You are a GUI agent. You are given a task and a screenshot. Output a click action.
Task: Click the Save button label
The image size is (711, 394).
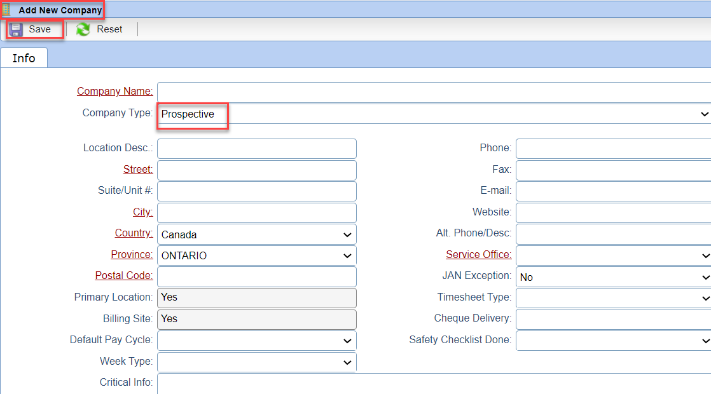coord(39,29)
